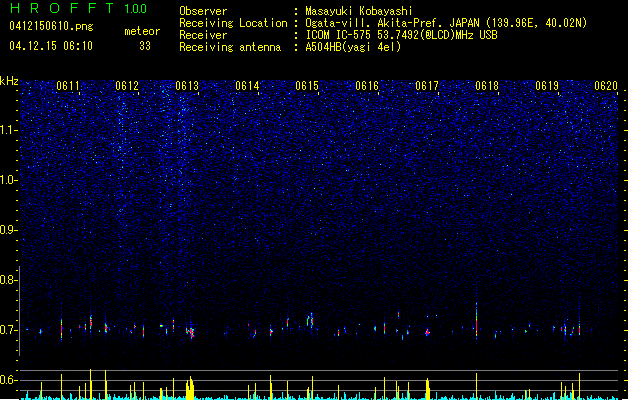Click time marker 0615
This screenshot has height=400, width=629.
pos(307,86)
